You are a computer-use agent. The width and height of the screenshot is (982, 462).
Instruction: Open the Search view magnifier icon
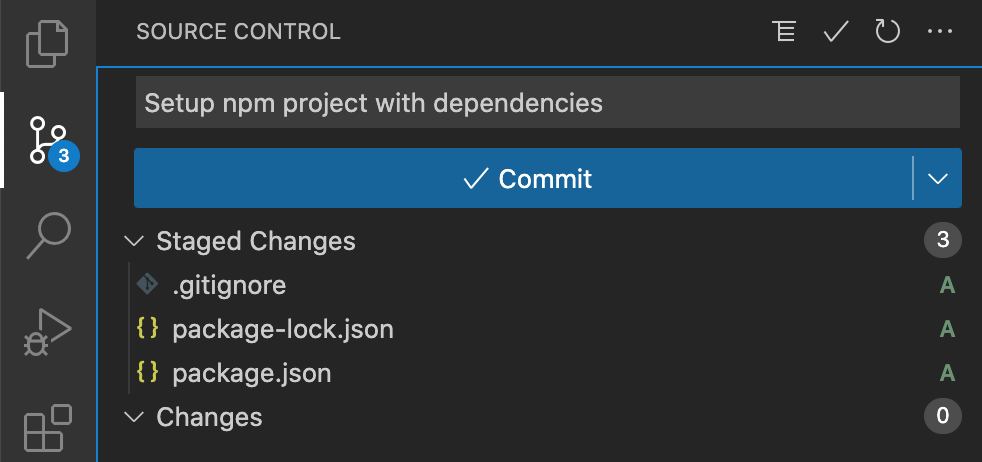(x=48, y=235)
